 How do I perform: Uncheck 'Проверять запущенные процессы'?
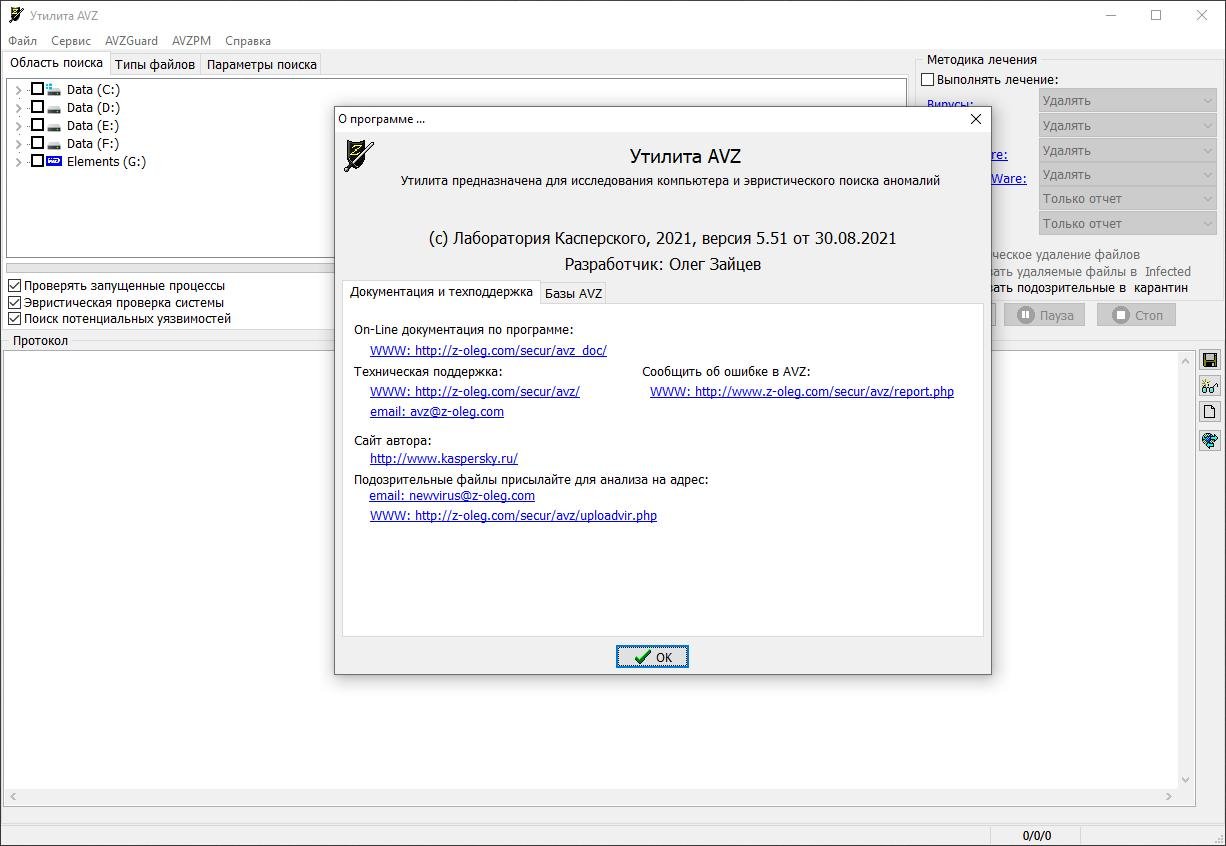click(x=15, y=286)
